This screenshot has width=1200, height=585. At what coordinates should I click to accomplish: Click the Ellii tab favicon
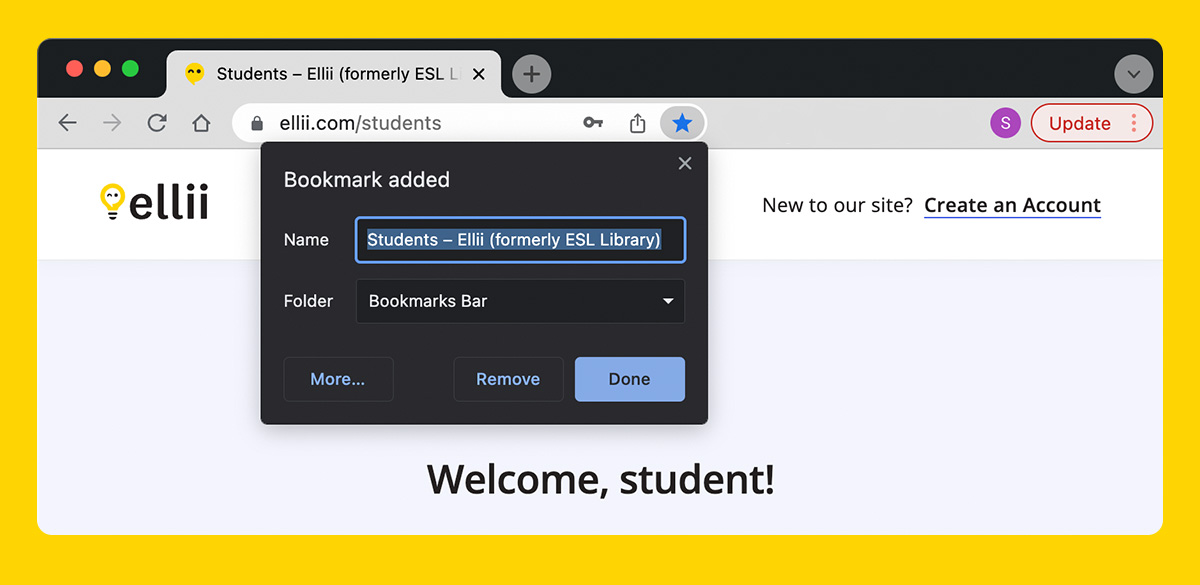point(195,74)
